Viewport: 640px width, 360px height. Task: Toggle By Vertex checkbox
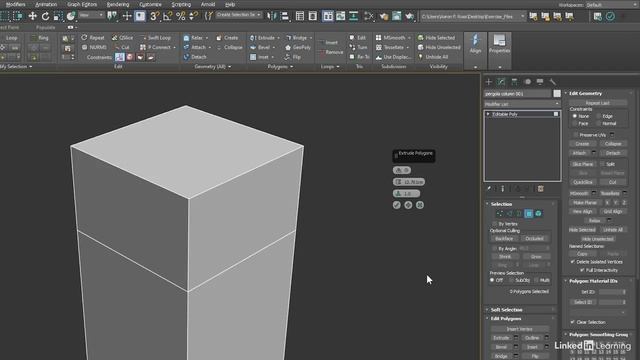pyautogui.click(x=494, y=224)
